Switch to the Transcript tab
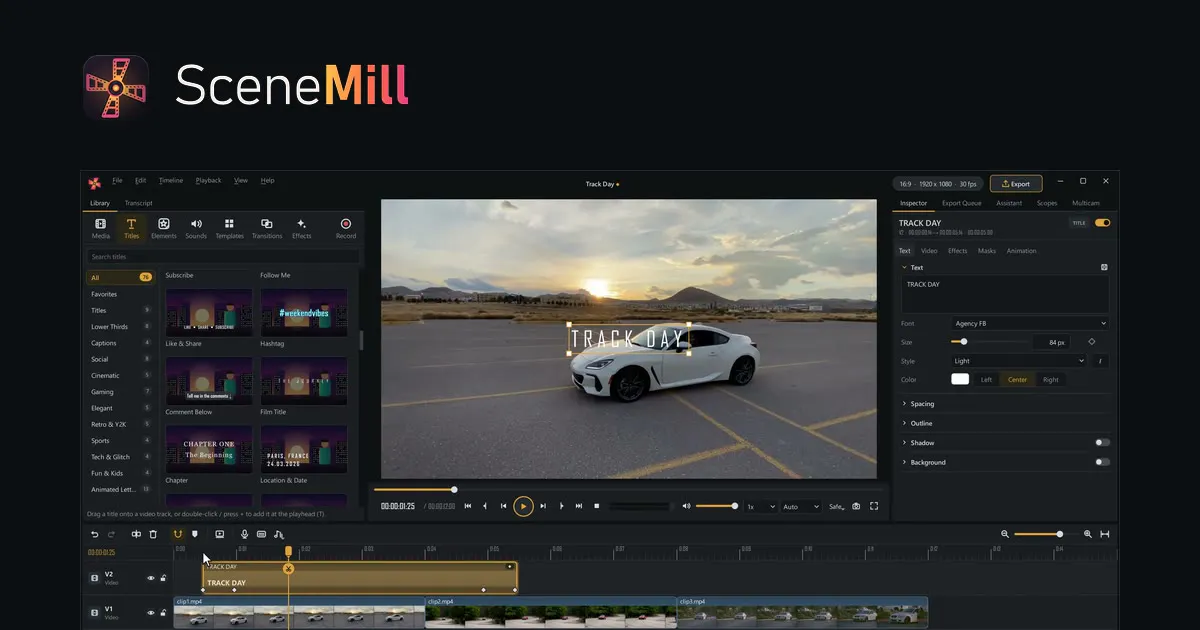 click(x=138, y=203)
